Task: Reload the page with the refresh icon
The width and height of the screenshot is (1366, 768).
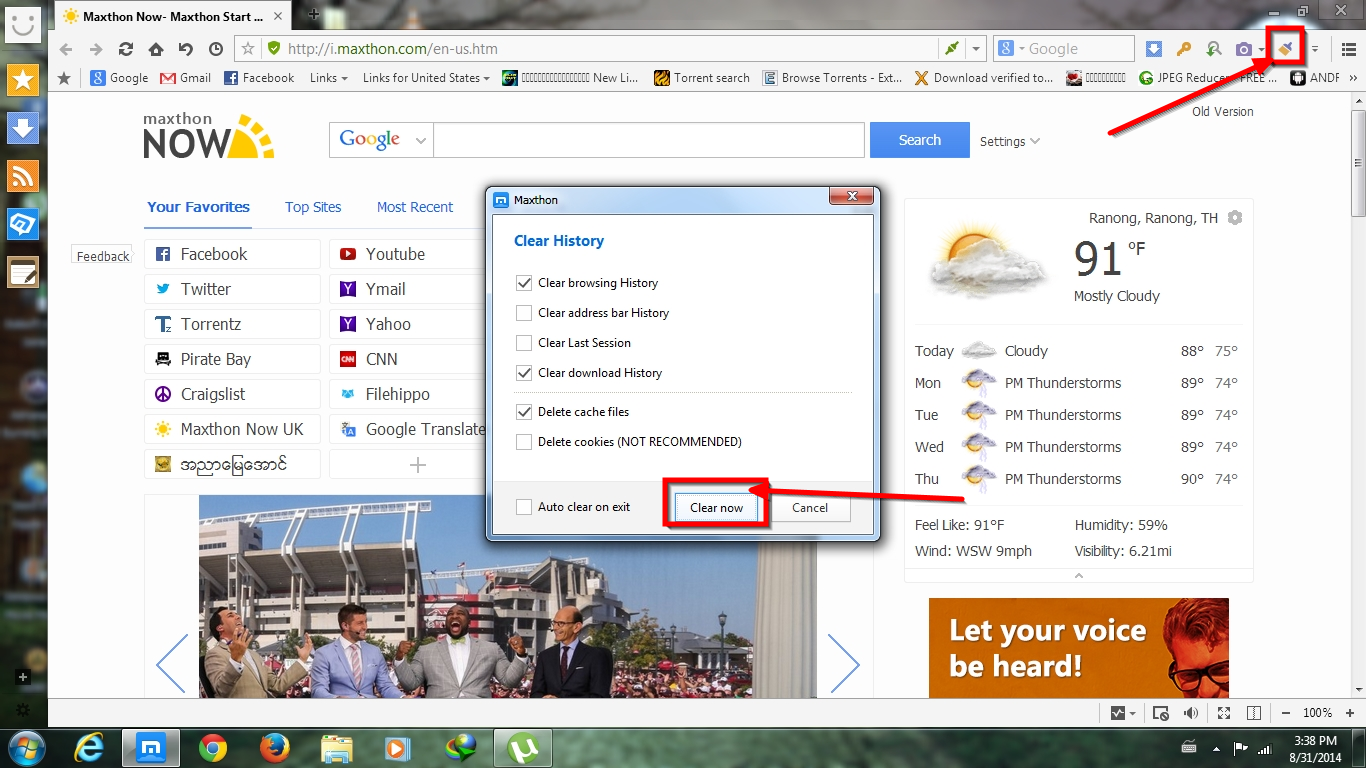Action: click(x=126, y=49)
